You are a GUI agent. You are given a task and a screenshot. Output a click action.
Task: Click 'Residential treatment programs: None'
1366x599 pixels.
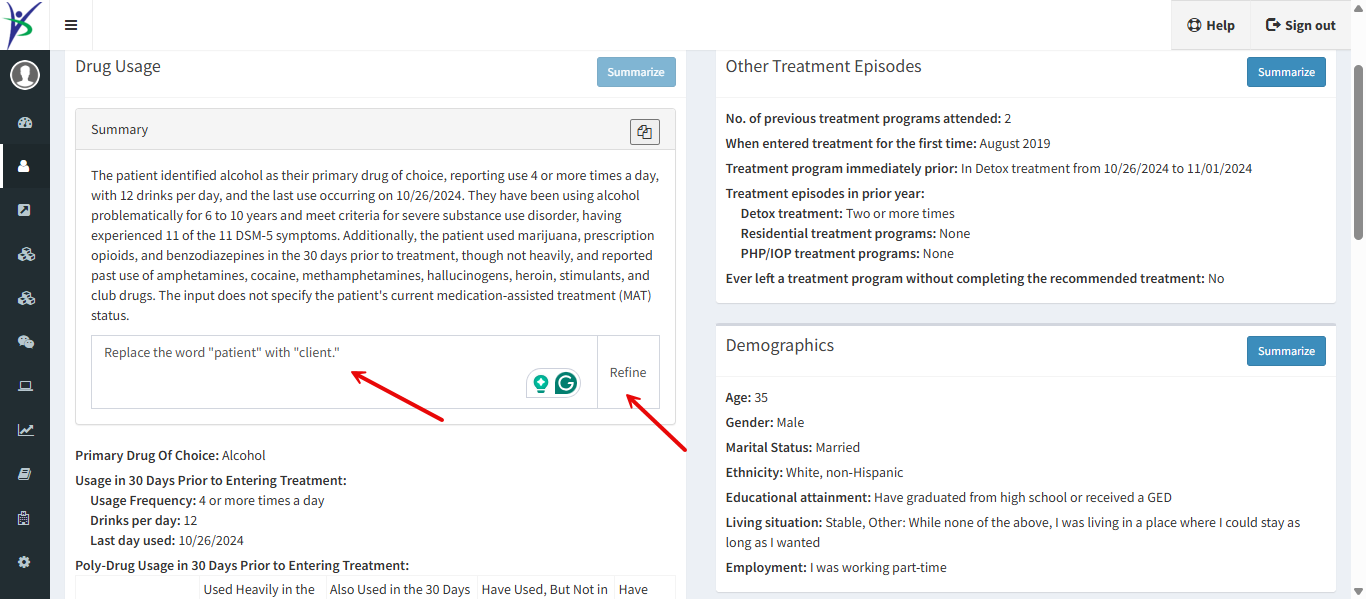(x=855, y=234)
